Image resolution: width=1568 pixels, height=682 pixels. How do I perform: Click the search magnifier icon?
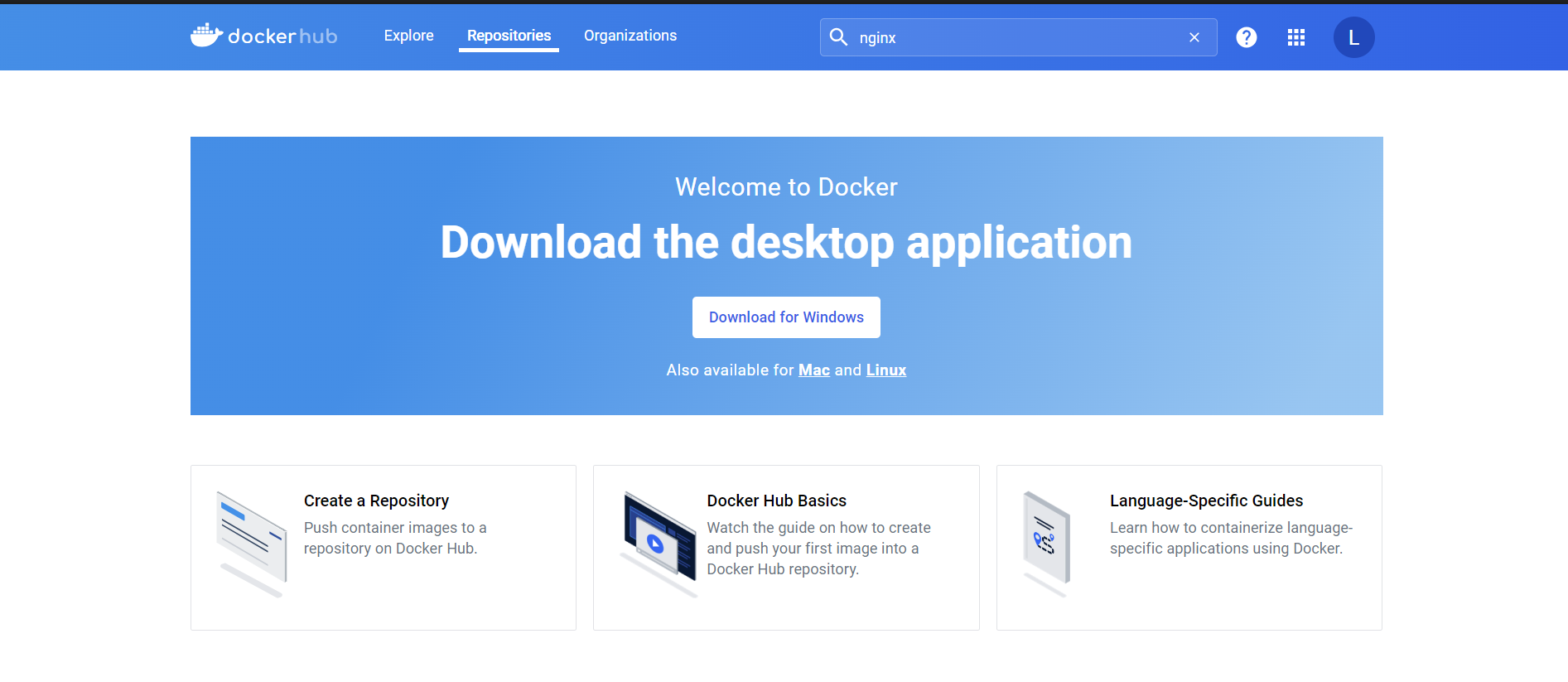tap(838, 37)
